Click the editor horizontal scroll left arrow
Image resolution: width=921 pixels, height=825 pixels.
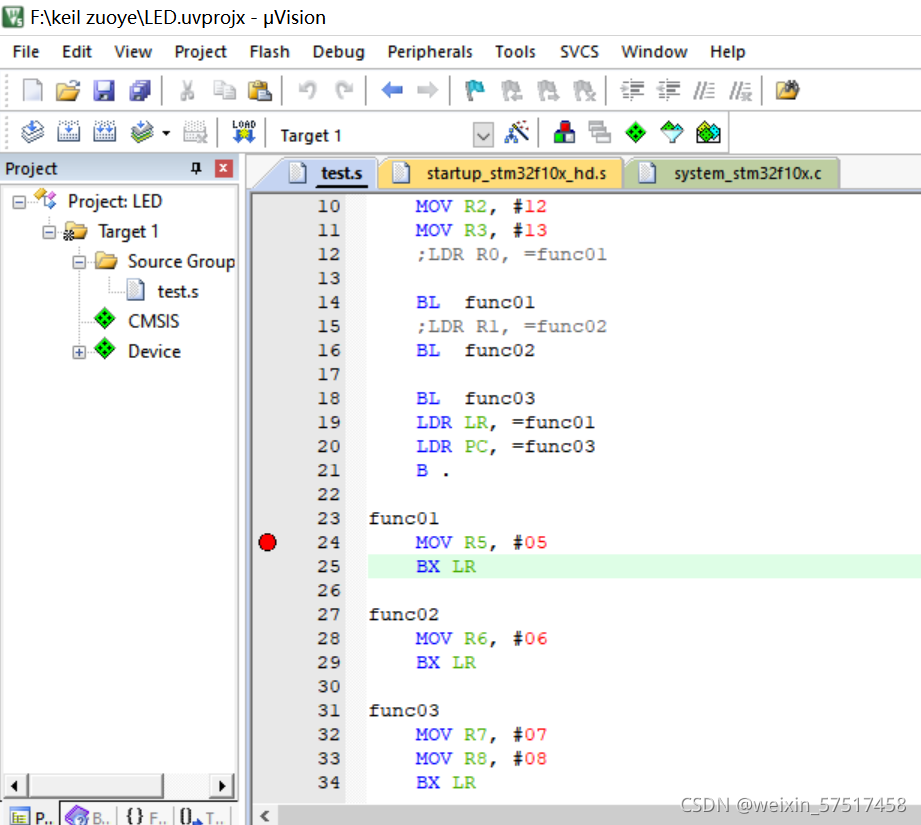click(265, 816)
